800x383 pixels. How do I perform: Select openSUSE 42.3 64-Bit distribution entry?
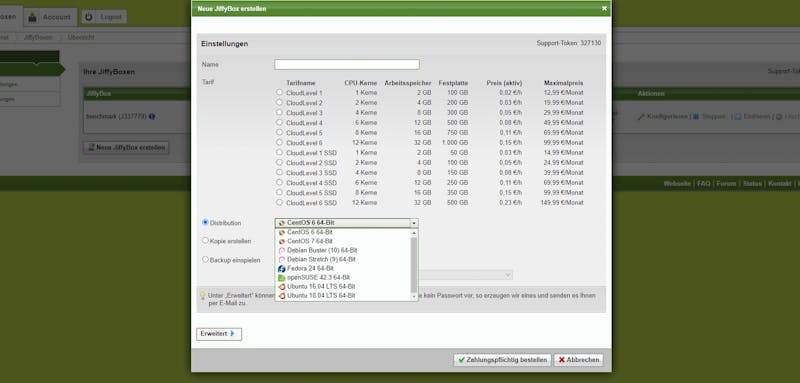click(343, 277)
